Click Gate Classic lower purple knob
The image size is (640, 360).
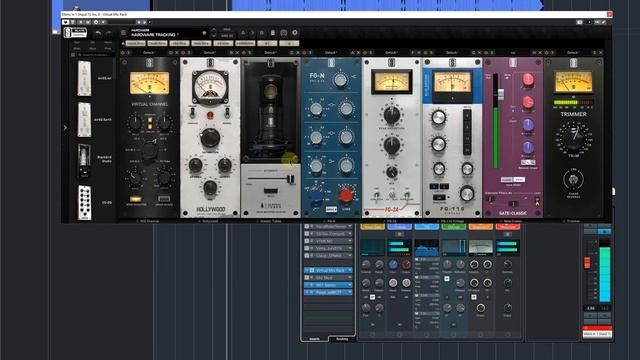click(527, 147)
